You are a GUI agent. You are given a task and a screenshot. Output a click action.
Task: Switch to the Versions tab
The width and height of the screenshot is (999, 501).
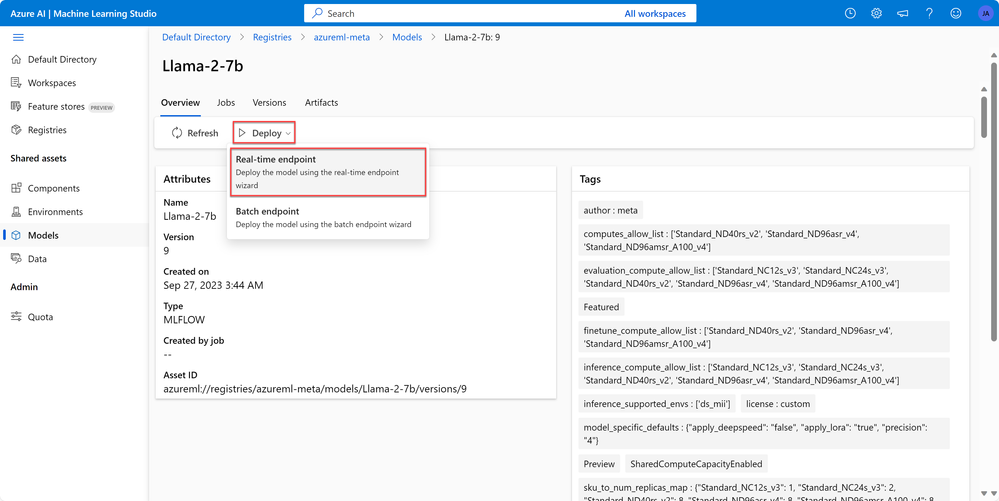(x=270, y=103)
